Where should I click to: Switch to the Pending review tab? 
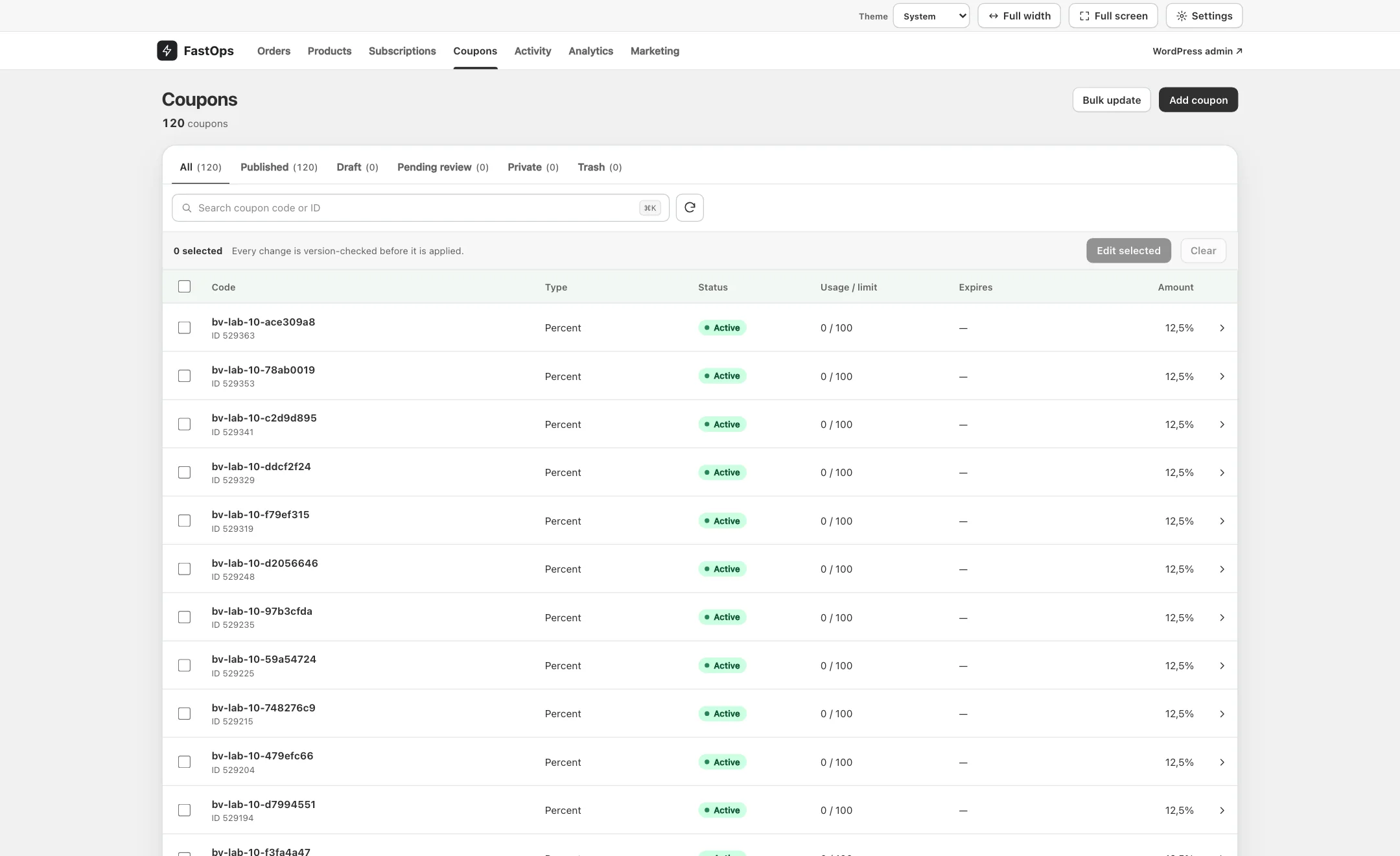(x=443, y=167)
